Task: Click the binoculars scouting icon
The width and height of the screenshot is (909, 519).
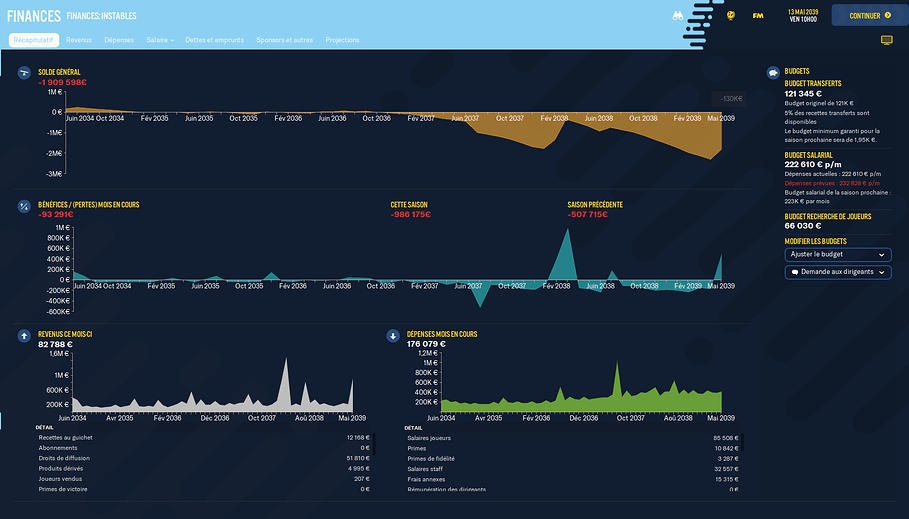Action: 704,15
